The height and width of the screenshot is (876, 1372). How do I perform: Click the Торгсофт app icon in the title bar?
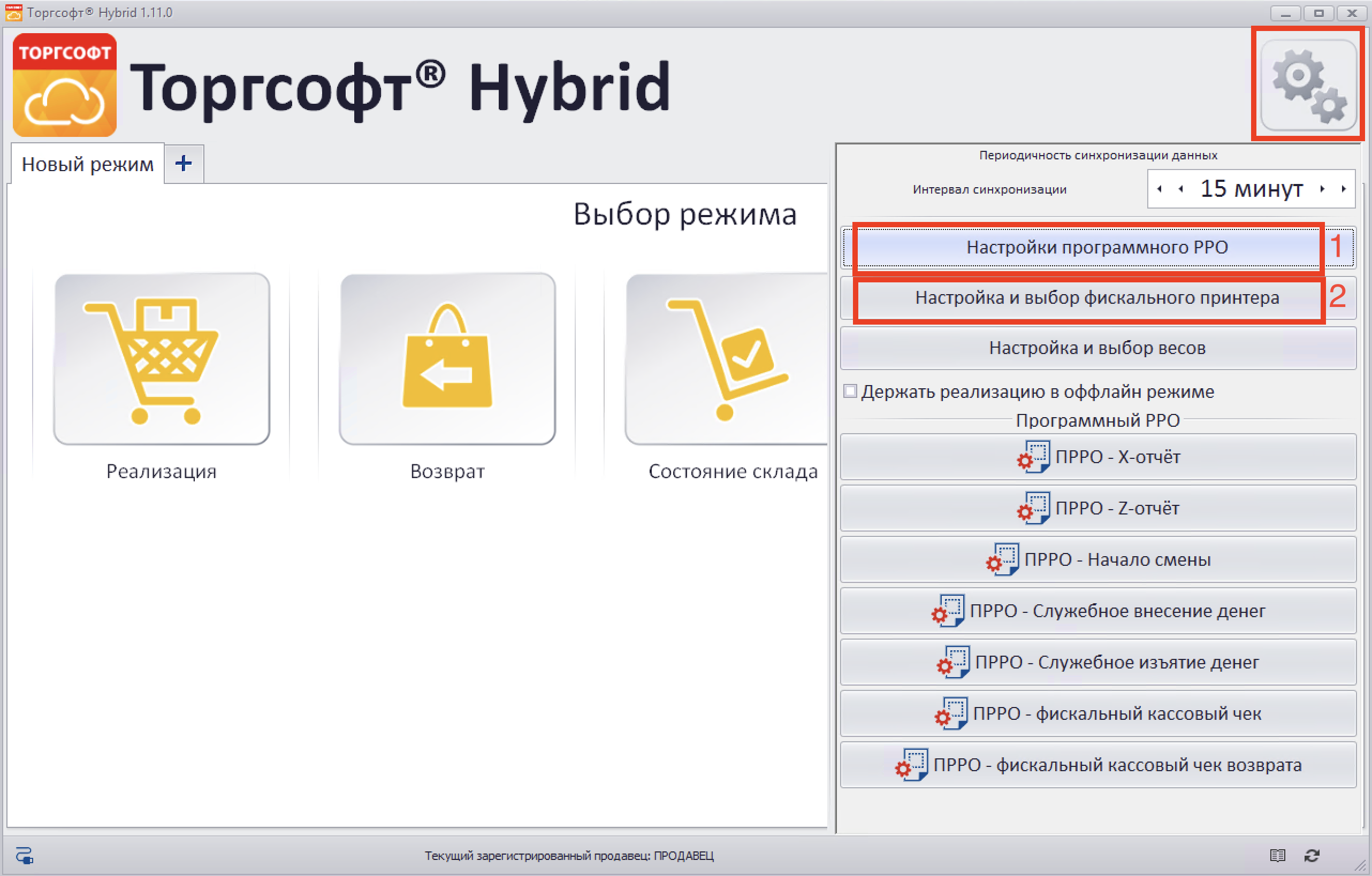pyautogui.click(x=13, y=12)
